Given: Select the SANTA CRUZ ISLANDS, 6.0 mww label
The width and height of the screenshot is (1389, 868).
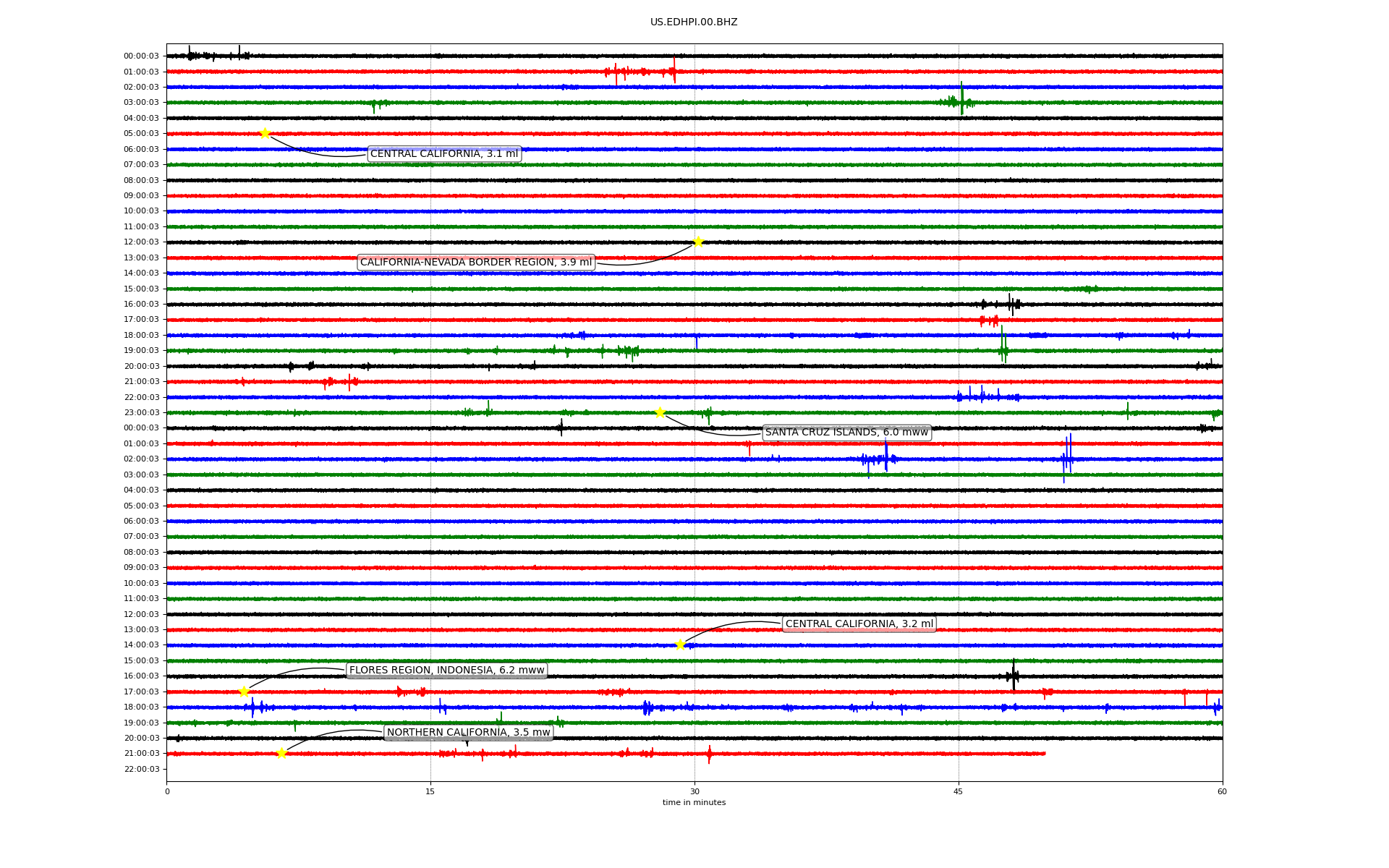Looking at the screenshot, I should [846, 433].
